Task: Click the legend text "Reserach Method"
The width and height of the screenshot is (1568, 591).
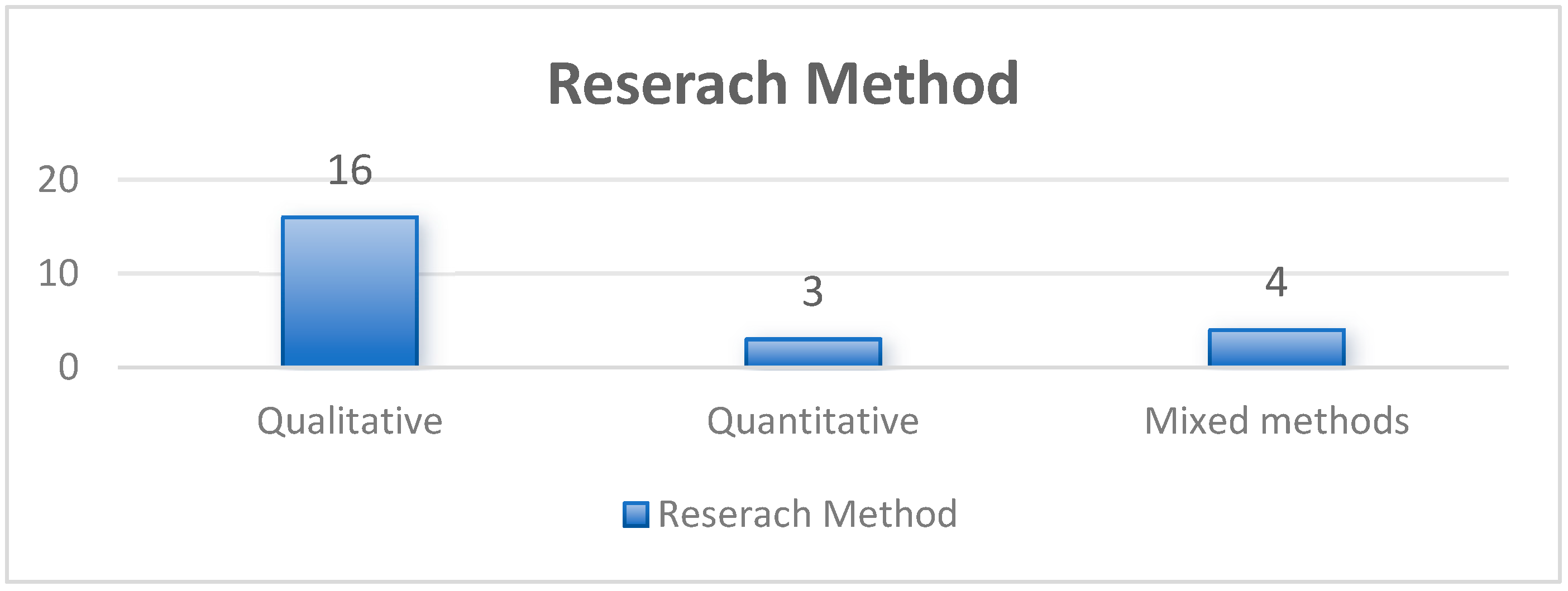Action: click(807, 515)
